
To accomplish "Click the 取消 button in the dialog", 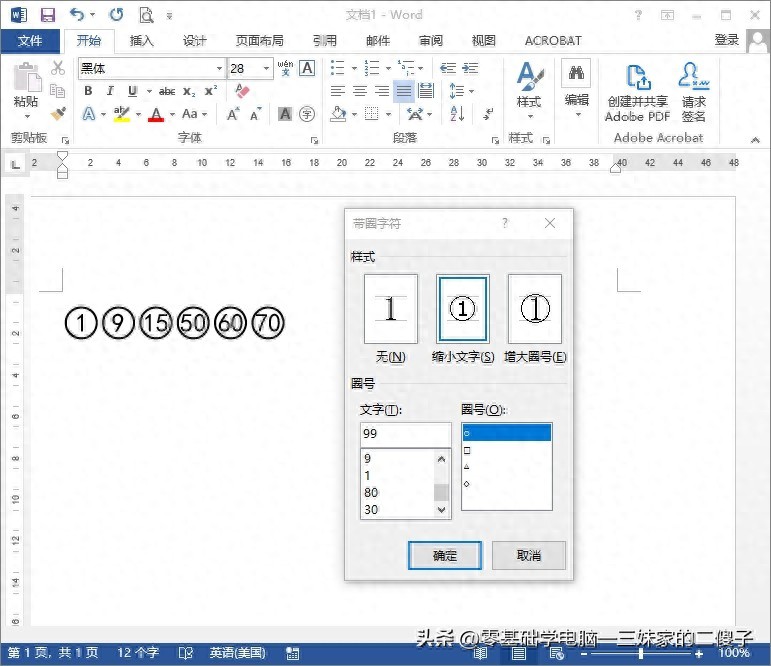I will (529, 555).
